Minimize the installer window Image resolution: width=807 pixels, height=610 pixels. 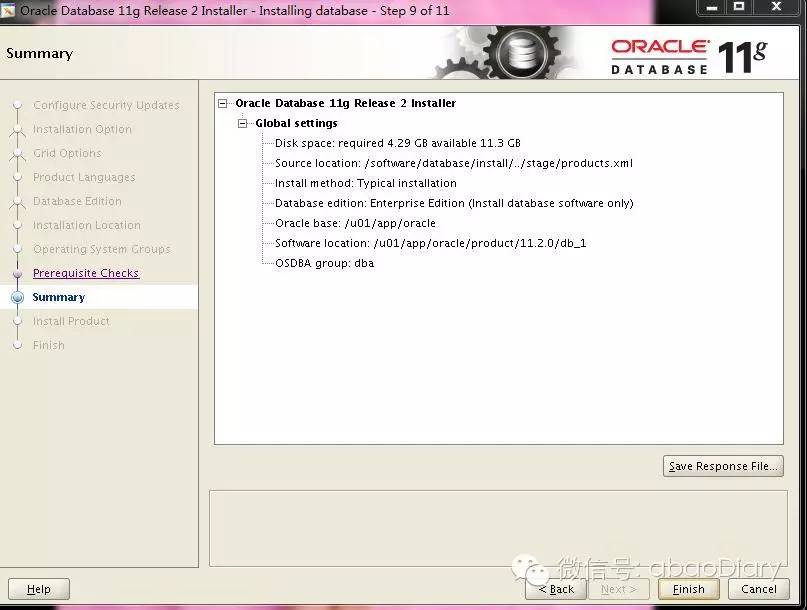point(712,7)
